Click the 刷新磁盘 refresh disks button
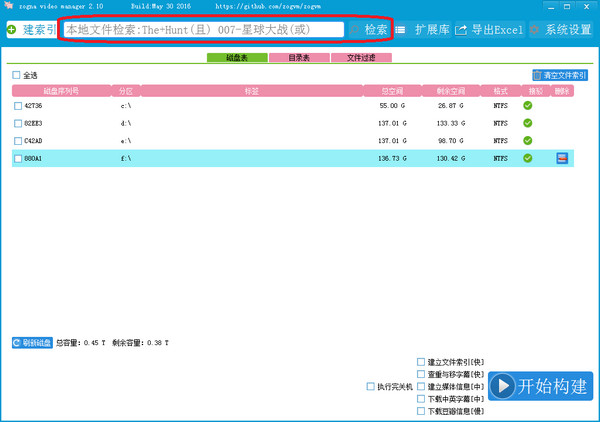Image resolution: width=600 pixels, height=422 pixels. 32,342
